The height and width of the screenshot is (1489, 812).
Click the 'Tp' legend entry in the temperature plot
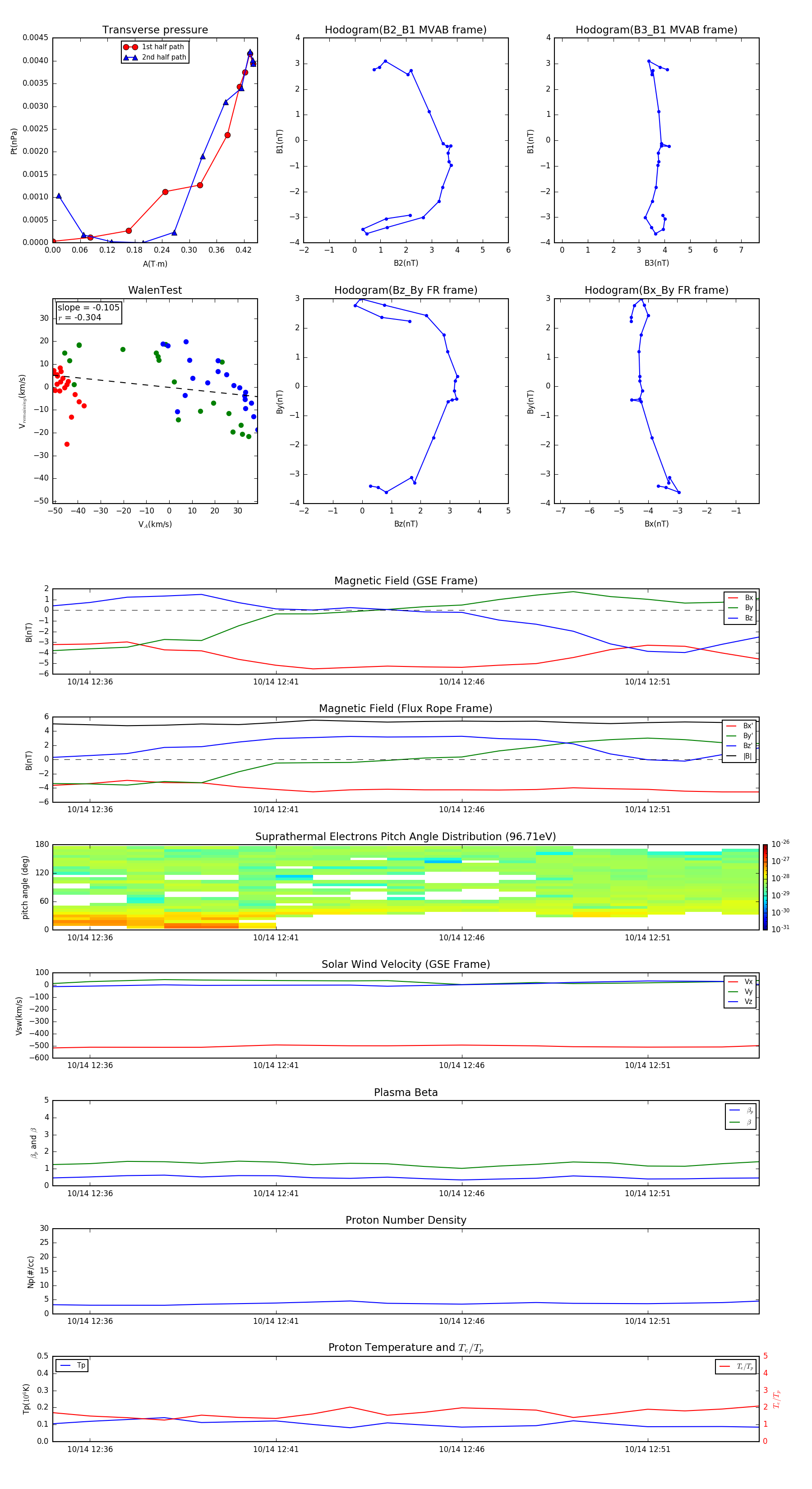(x=72, y=1365)
